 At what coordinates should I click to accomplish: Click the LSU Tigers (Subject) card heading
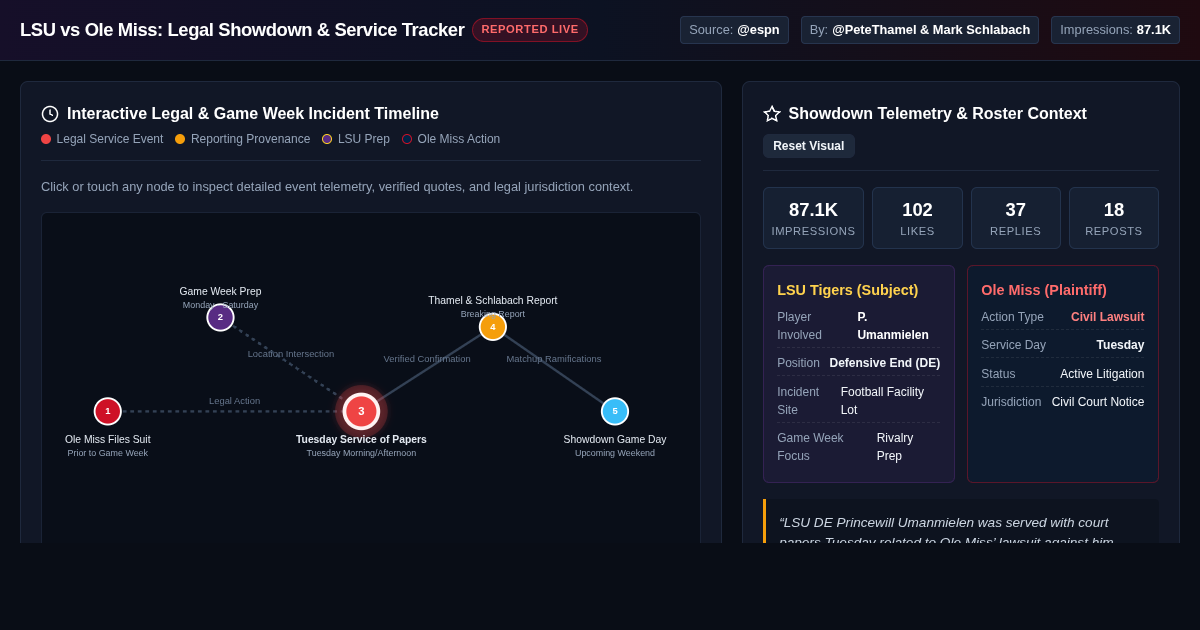tap(847, 290)
